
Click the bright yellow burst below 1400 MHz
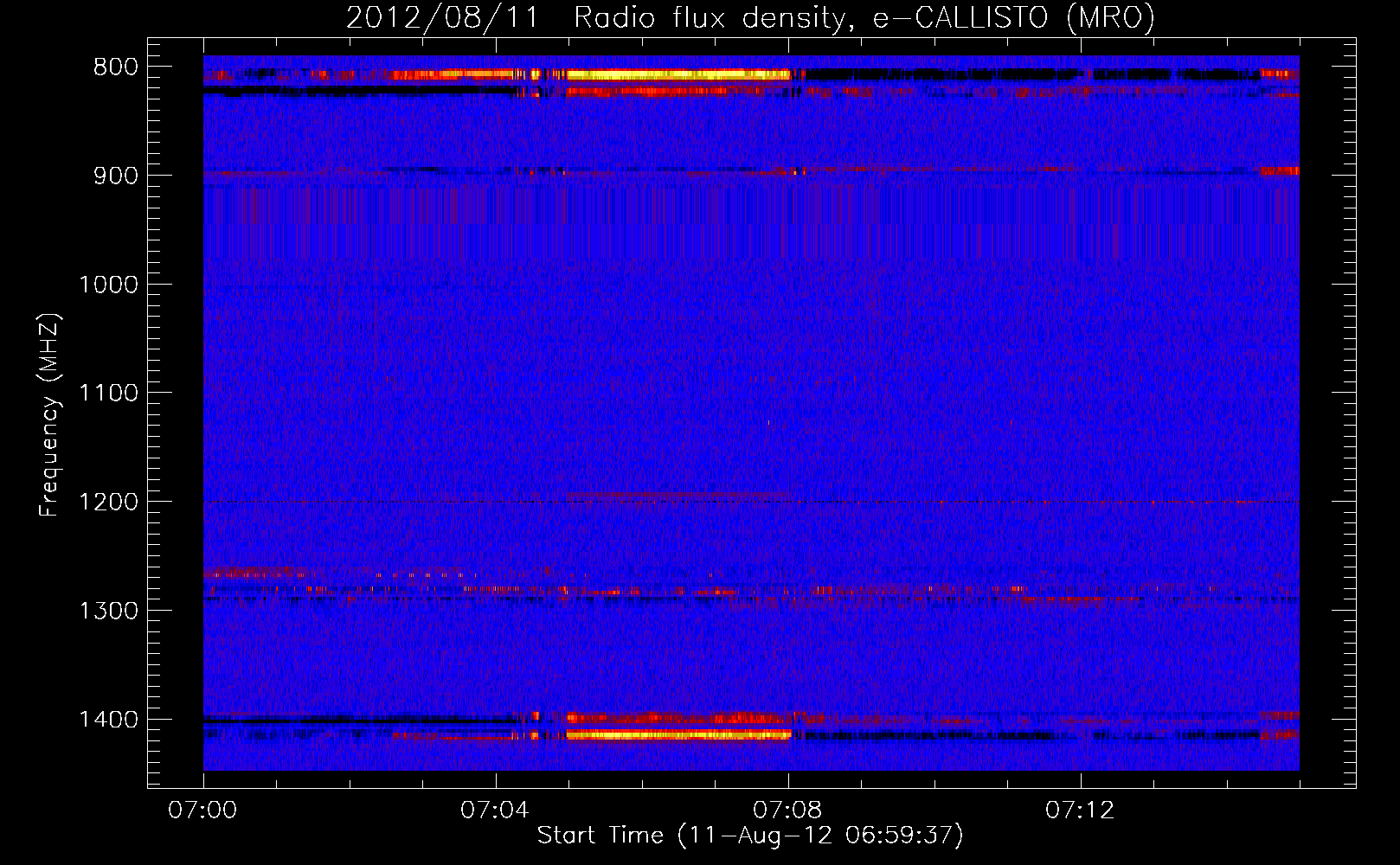(x=679, y=735)
